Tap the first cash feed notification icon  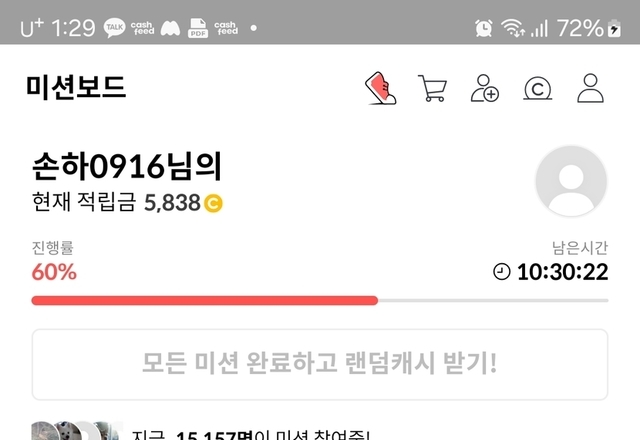(142, 28)
